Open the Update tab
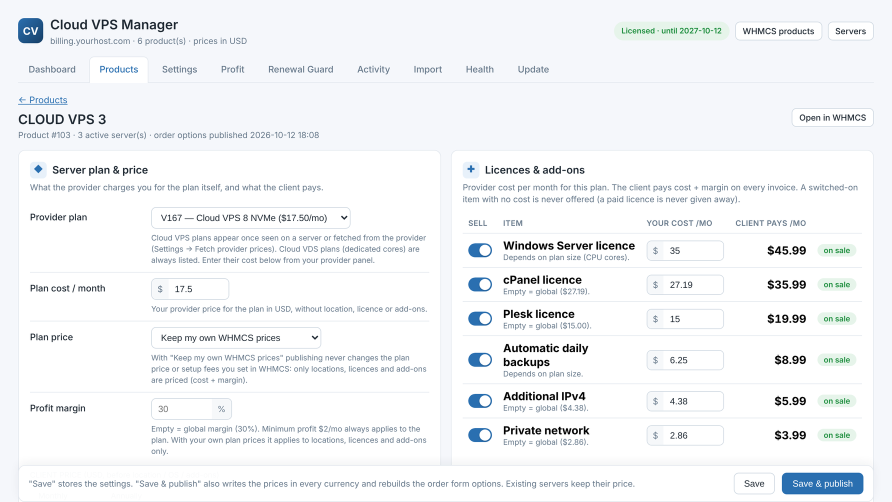The width and height of the screenshot is (892, 502). point(533,69)
